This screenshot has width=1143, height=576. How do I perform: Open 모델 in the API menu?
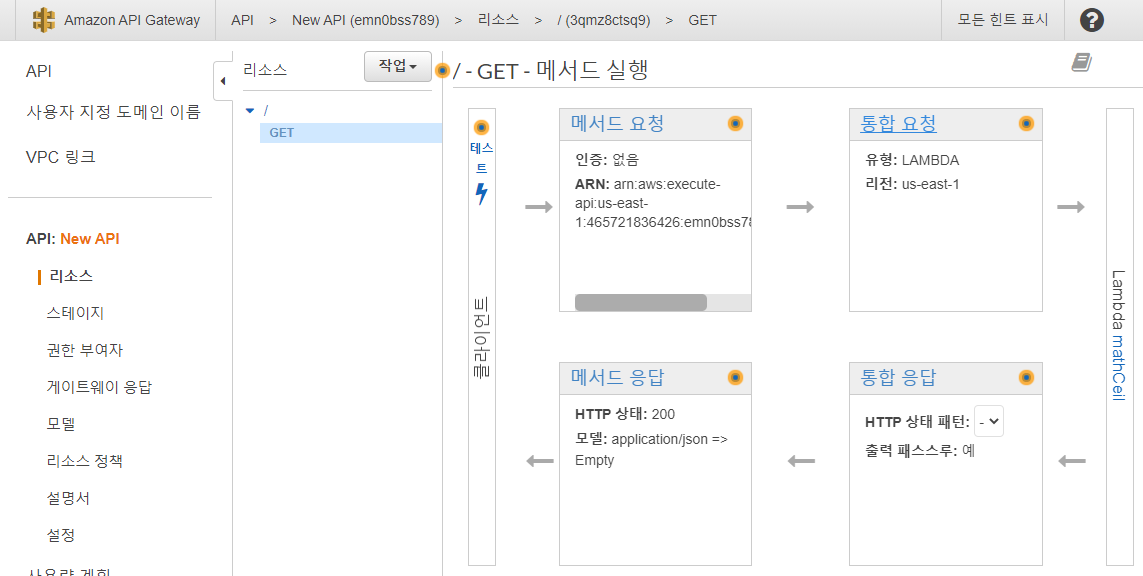coord(61,424)
